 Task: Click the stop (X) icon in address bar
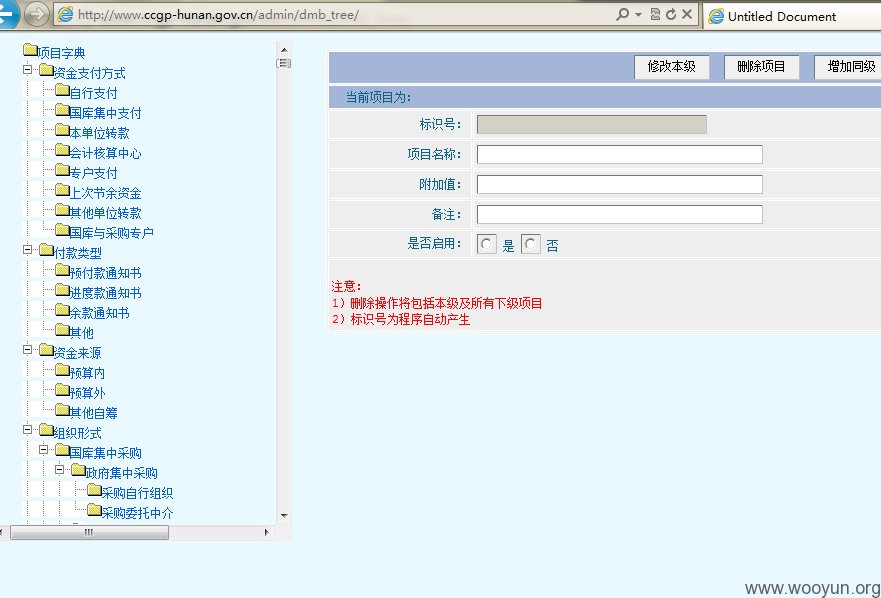(687, 15)
